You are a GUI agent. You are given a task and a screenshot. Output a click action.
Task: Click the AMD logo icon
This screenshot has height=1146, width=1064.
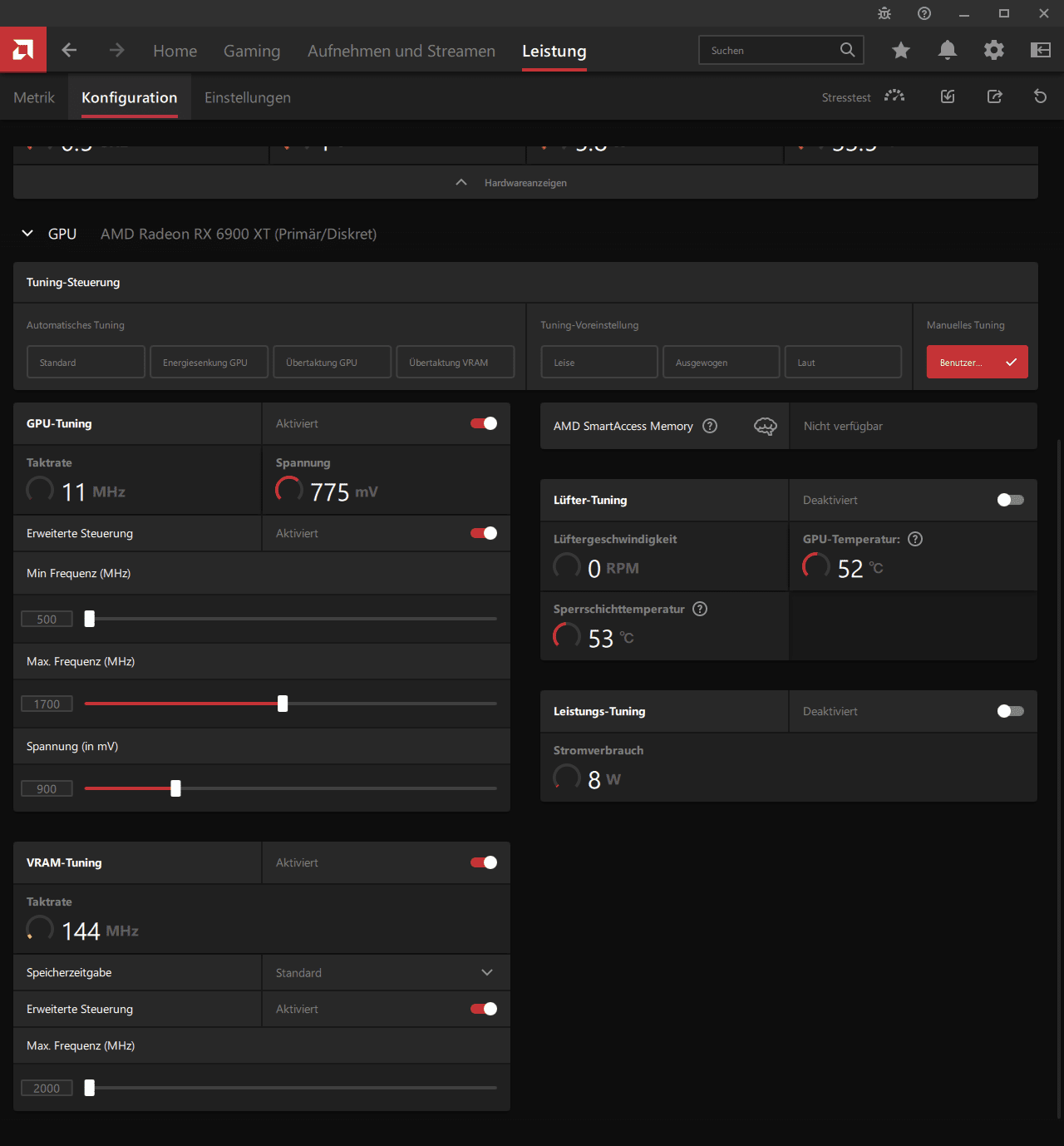[23, 50]
